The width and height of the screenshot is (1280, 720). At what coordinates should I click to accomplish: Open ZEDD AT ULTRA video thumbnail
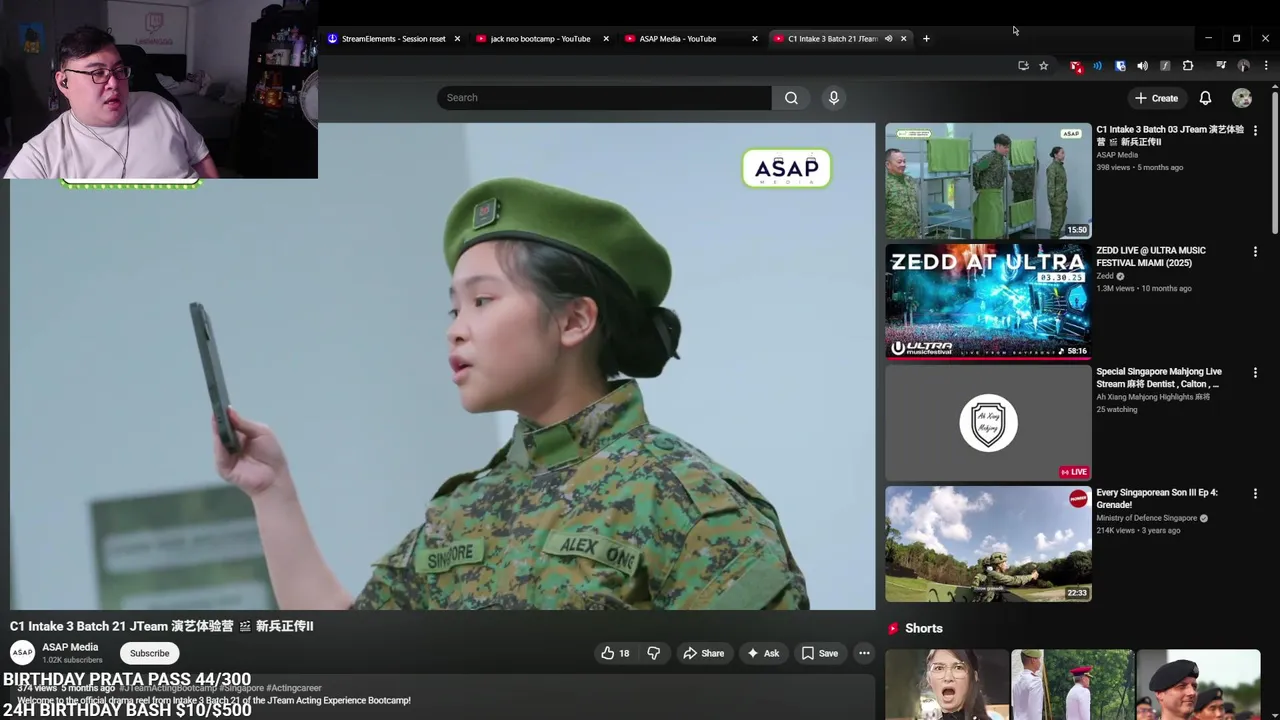tap(988, 302)
